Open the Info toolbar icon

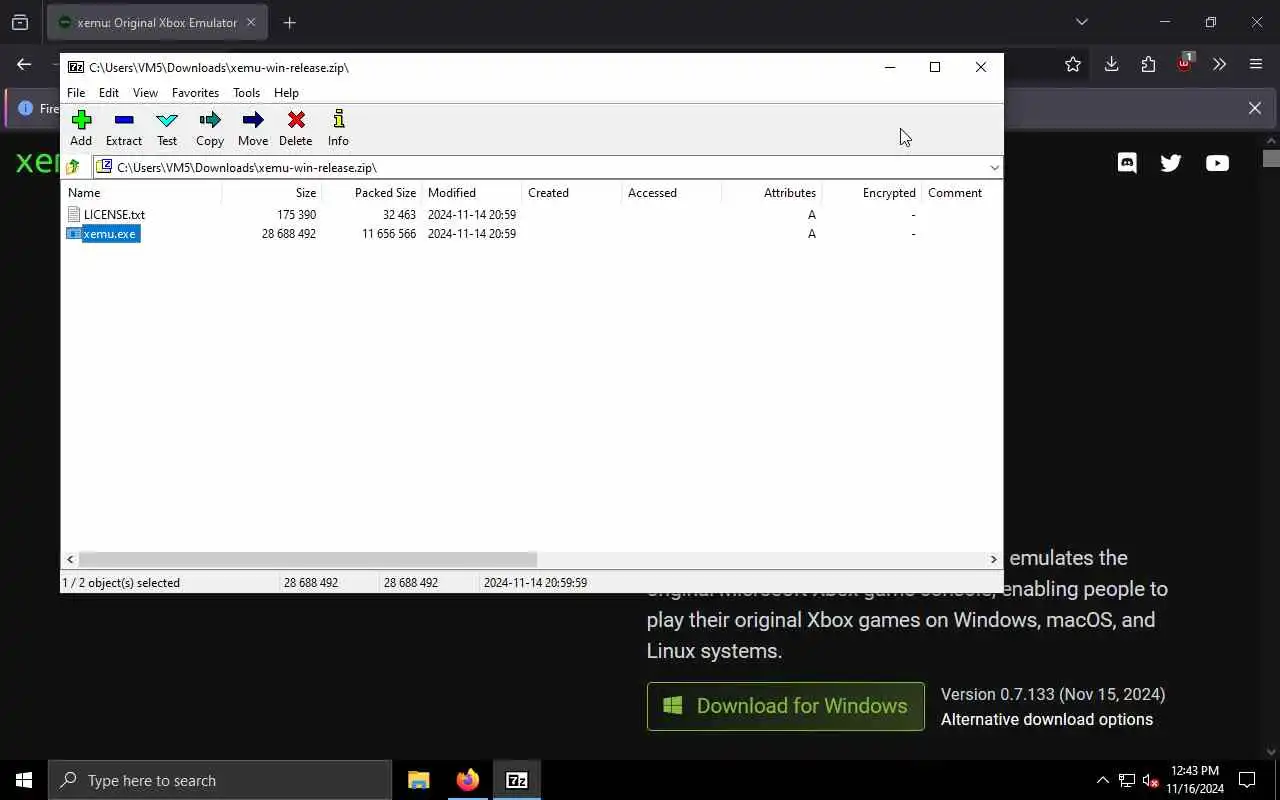click(x=338, y=128)
